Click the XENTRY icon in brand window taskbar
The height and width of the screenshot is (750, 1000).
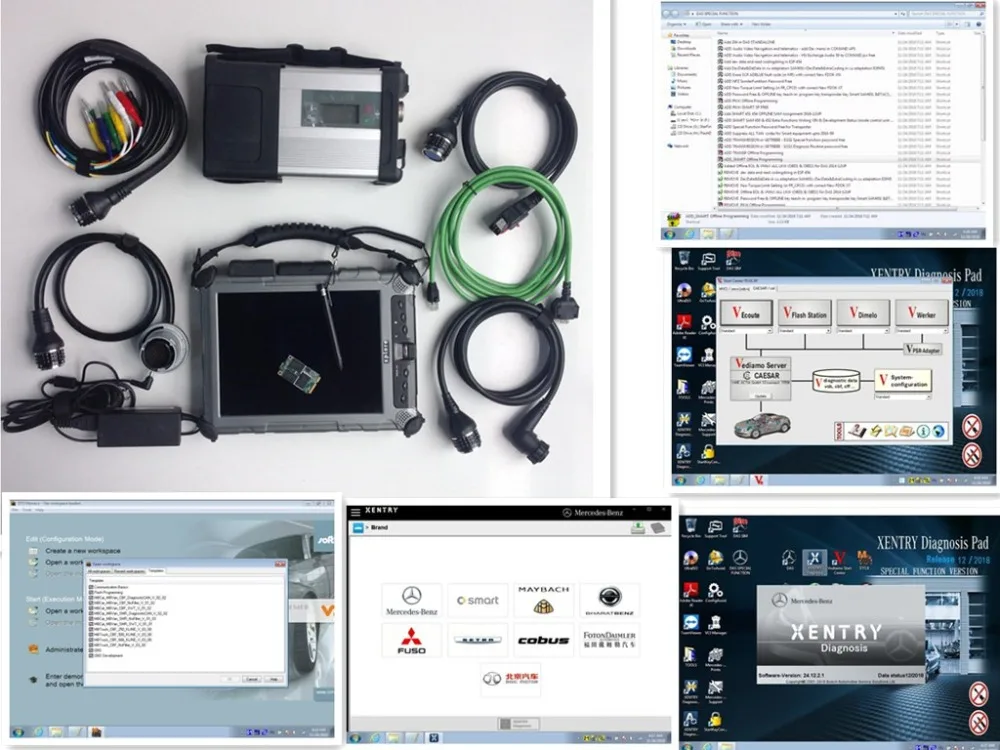434,738
